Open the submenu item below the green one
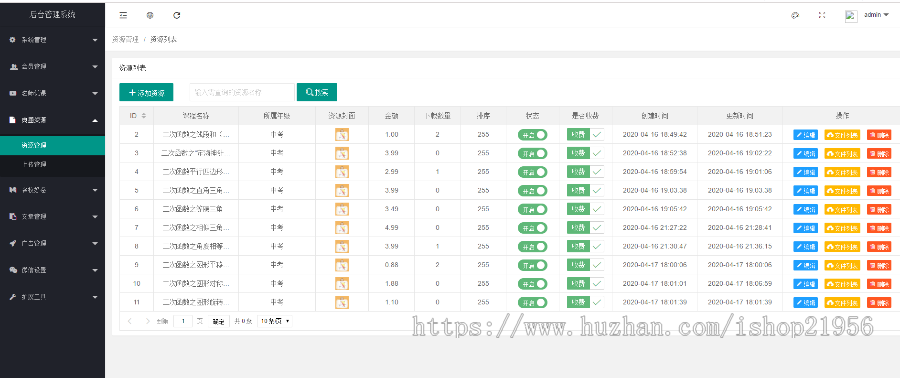This screenshot has width=900, height=378. (x=52, y=165)
